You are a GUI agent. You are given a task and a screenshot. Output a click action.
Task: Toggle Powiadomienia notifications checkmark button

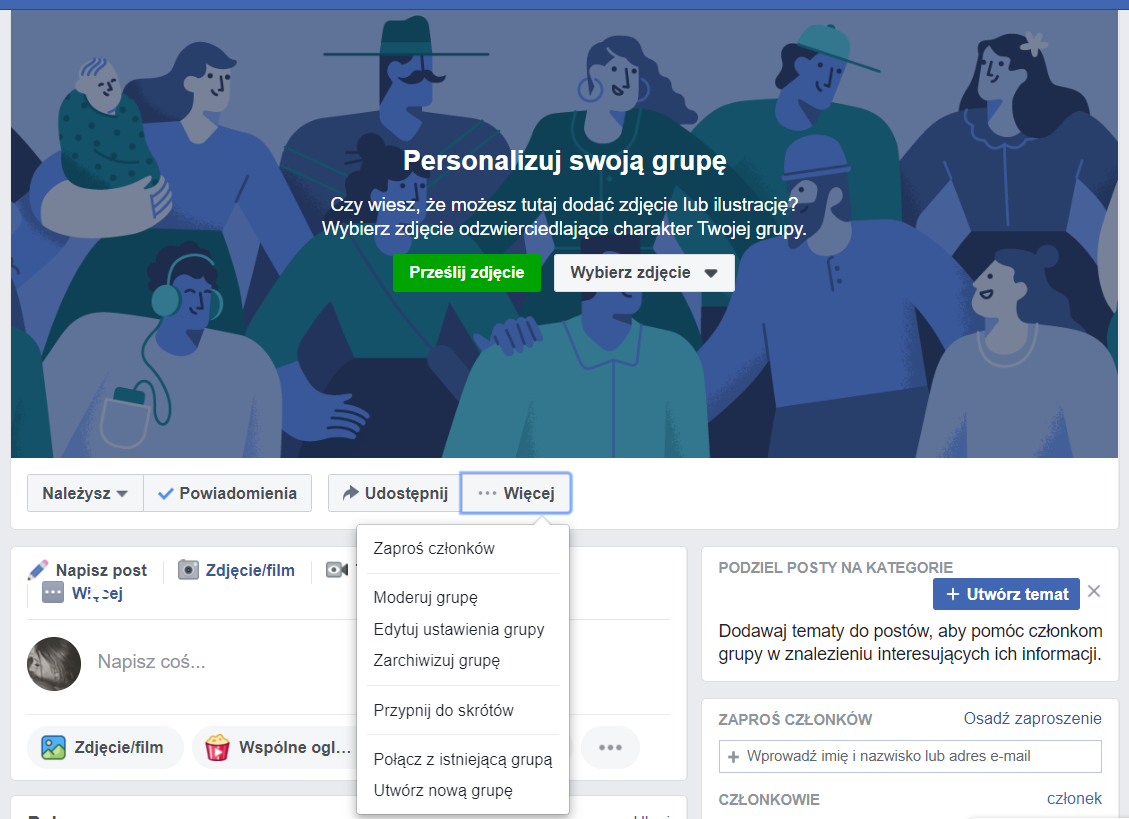click(x=228, y=493)
